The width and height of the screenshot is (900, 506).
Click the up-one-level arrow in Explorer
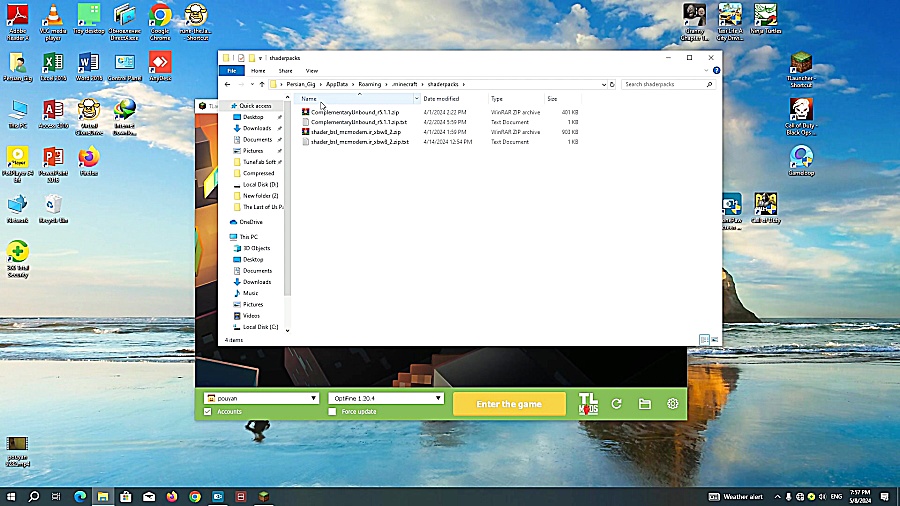pyautogui.click(x=262, y=84)
